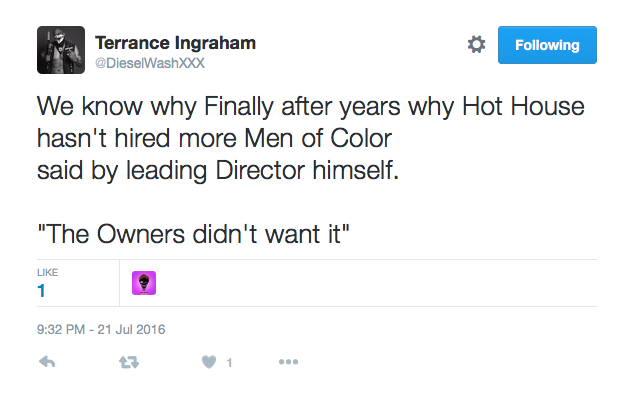Select the LIKE label in stats row
Image resolution: width=634 pixels, height=393 pixels.
tap(47, 273)
